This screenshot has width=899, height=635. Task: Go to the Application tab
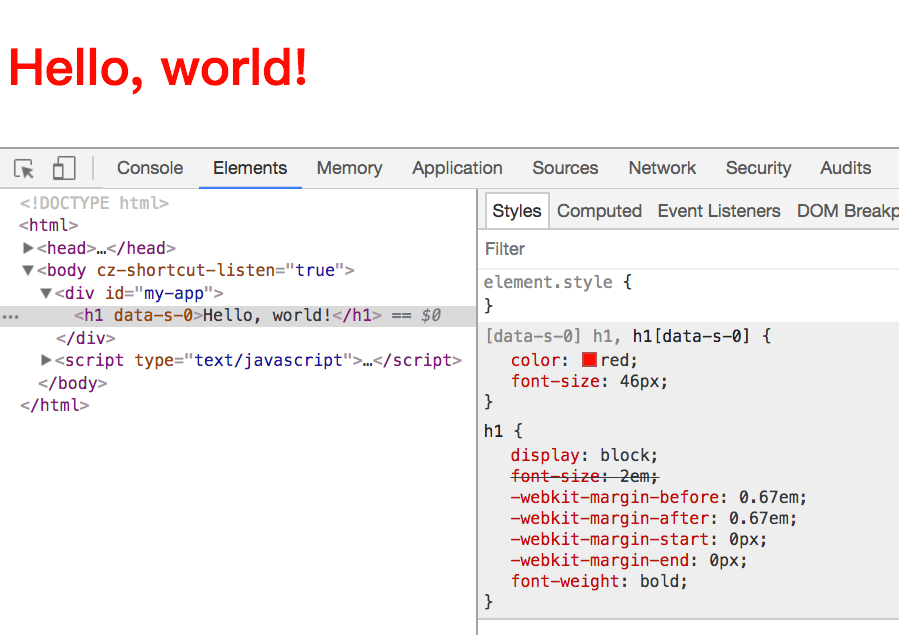coord(457,168)
